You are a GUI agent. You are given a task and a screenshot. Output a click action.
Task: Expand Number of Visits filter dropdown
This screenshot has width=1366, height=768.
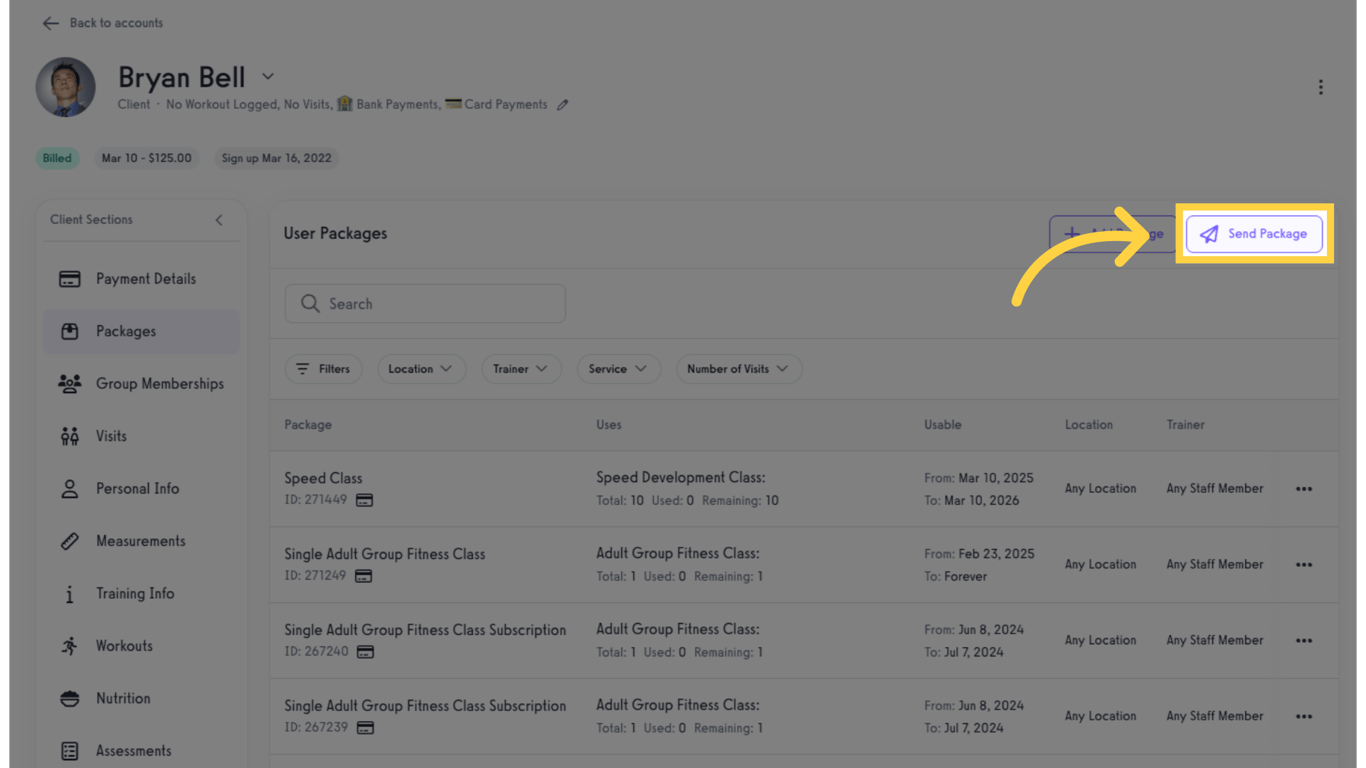pyautogui.click(x=738, y=369)
